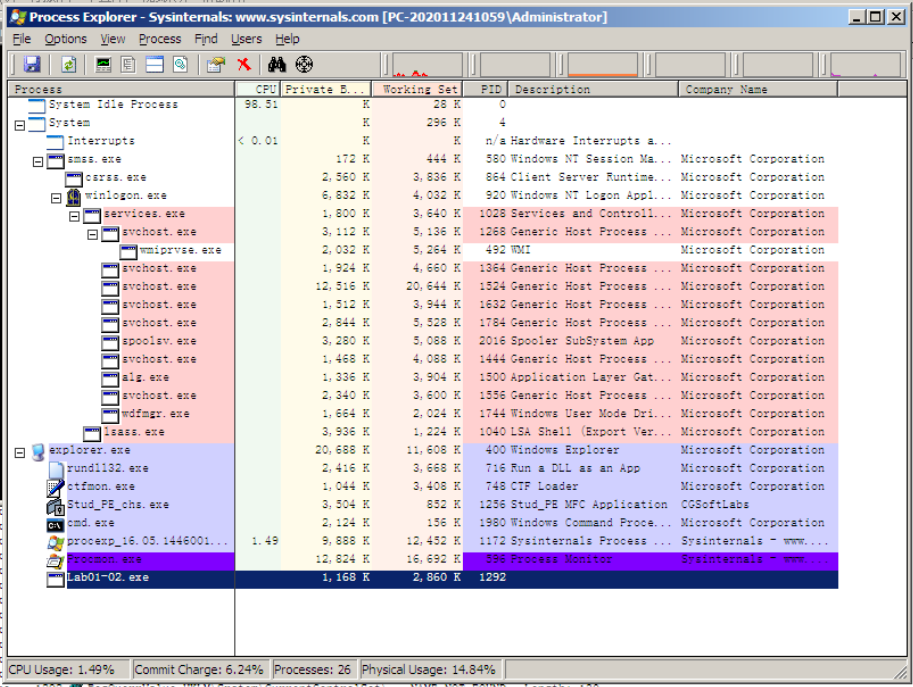Select the lsass.exe process
The width and height of the screenshot is (913, 687).
click(x=423, y=431)
